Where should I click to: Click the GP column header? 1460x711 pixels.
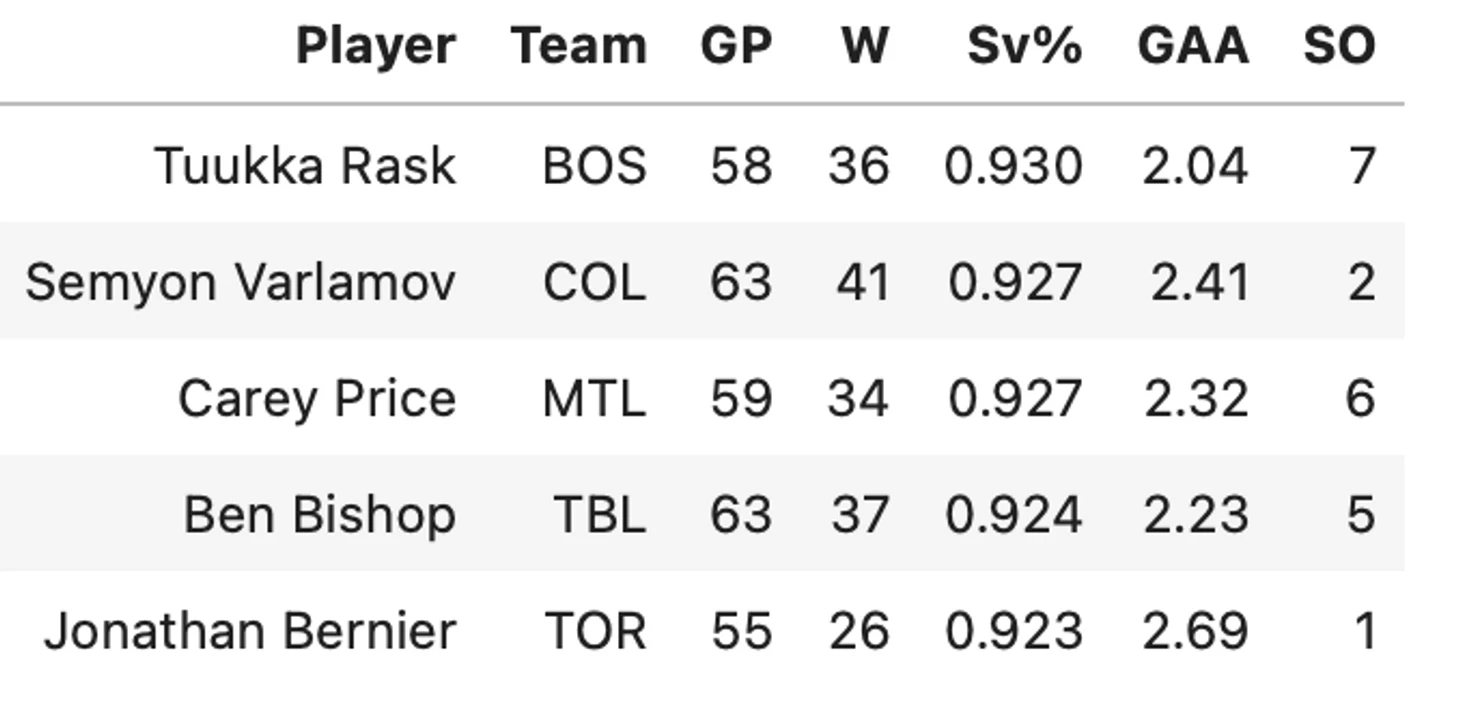tap(735, 46)
